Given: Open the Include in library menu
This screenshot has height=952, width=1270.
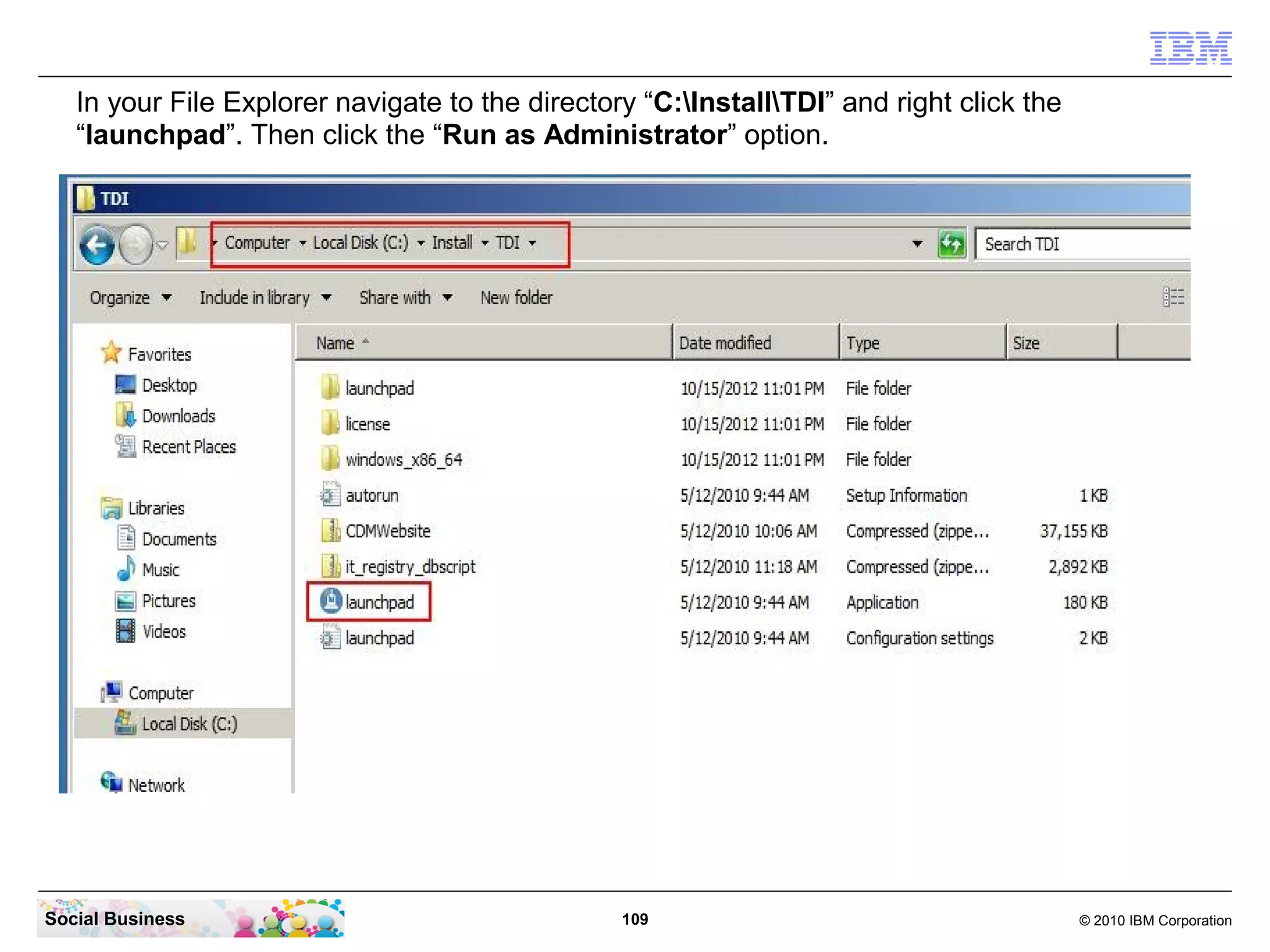Looking at the screenshot, I should (265, 298).
